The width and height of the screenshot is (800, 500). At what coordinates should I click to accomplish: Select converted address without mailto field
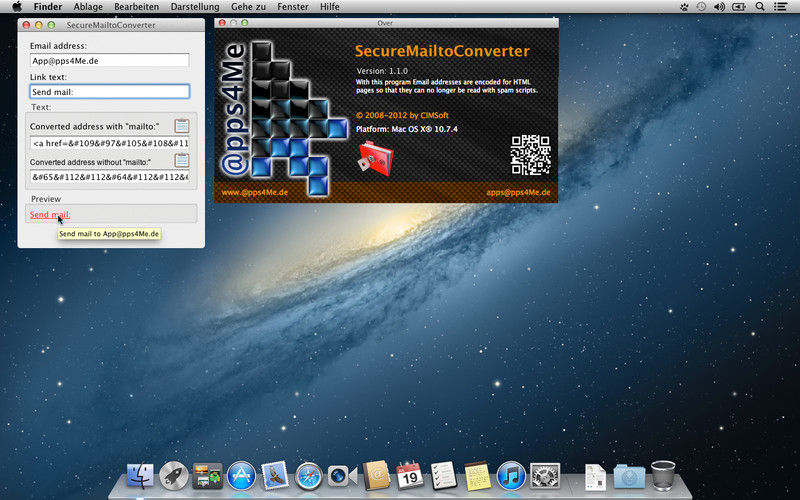pos(109,177)
